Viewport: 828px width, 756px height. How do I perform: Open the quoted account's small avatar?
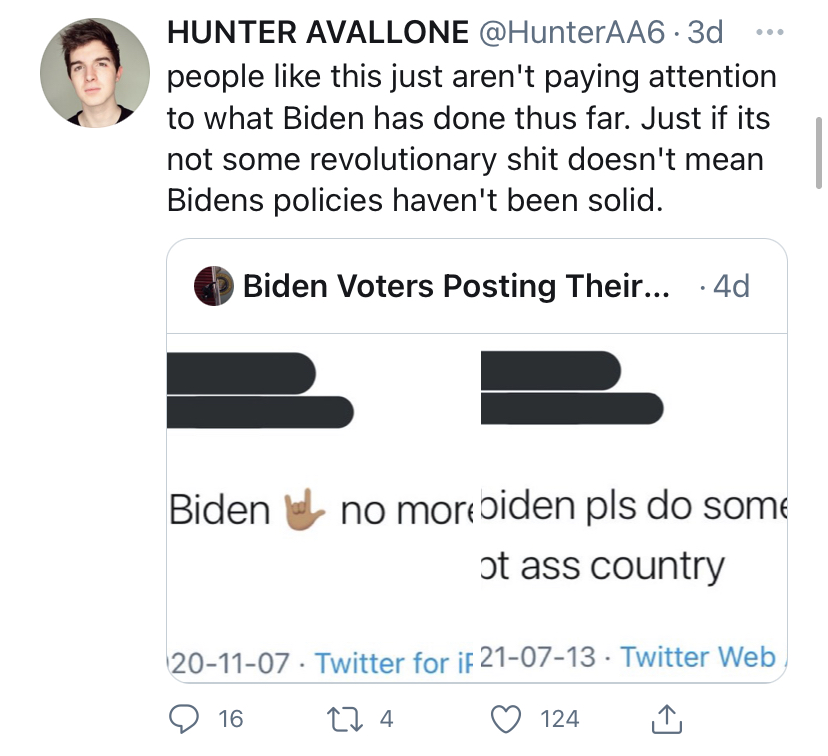coord(214,286)
